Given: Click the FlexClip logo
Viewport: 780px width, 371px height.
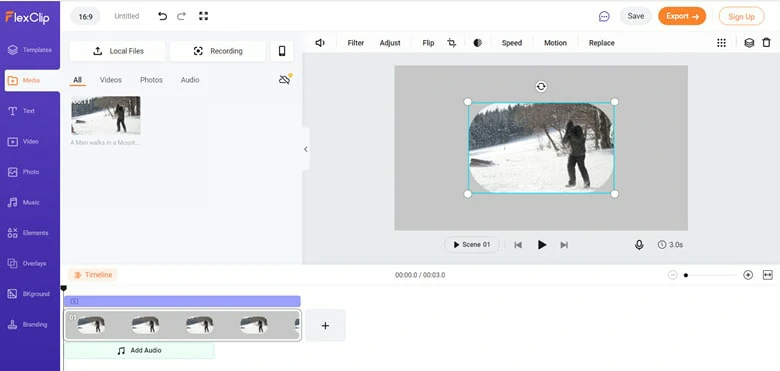Looking at the screenshot, I should [x=27, y=17].
